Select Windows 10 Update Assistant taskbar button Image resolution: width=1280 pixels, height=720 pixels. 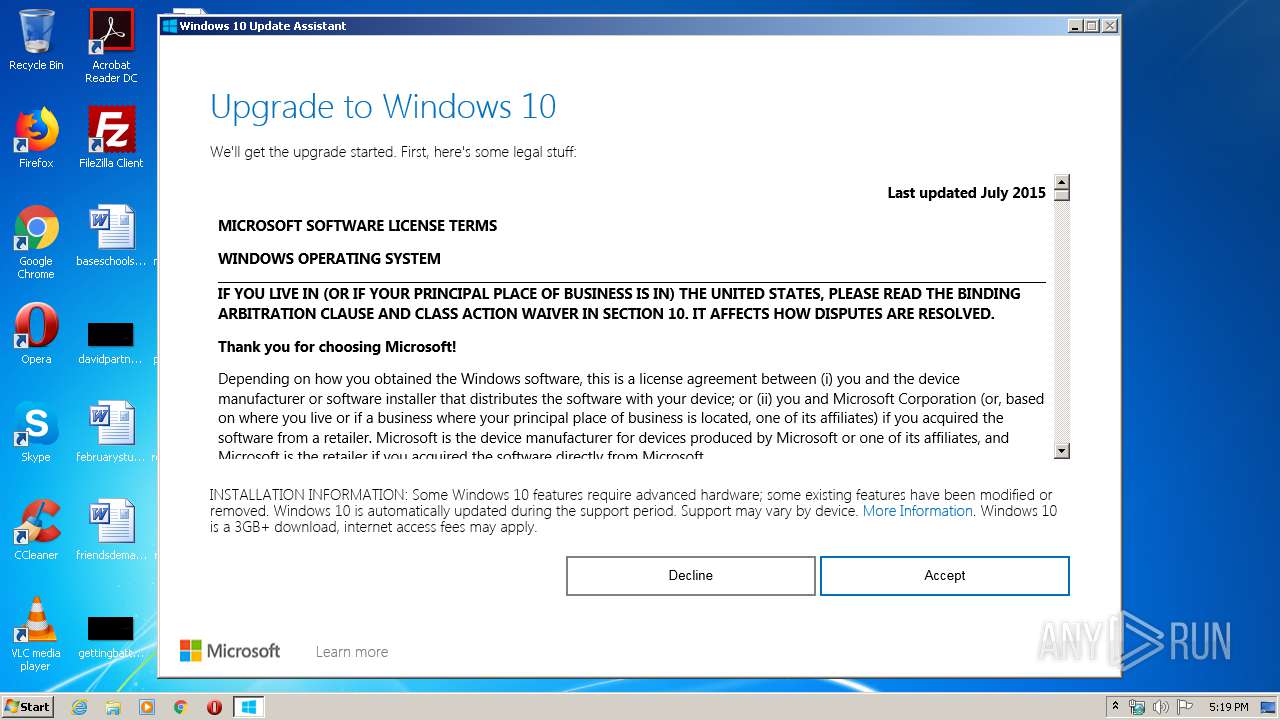click(x=249, y=707)
